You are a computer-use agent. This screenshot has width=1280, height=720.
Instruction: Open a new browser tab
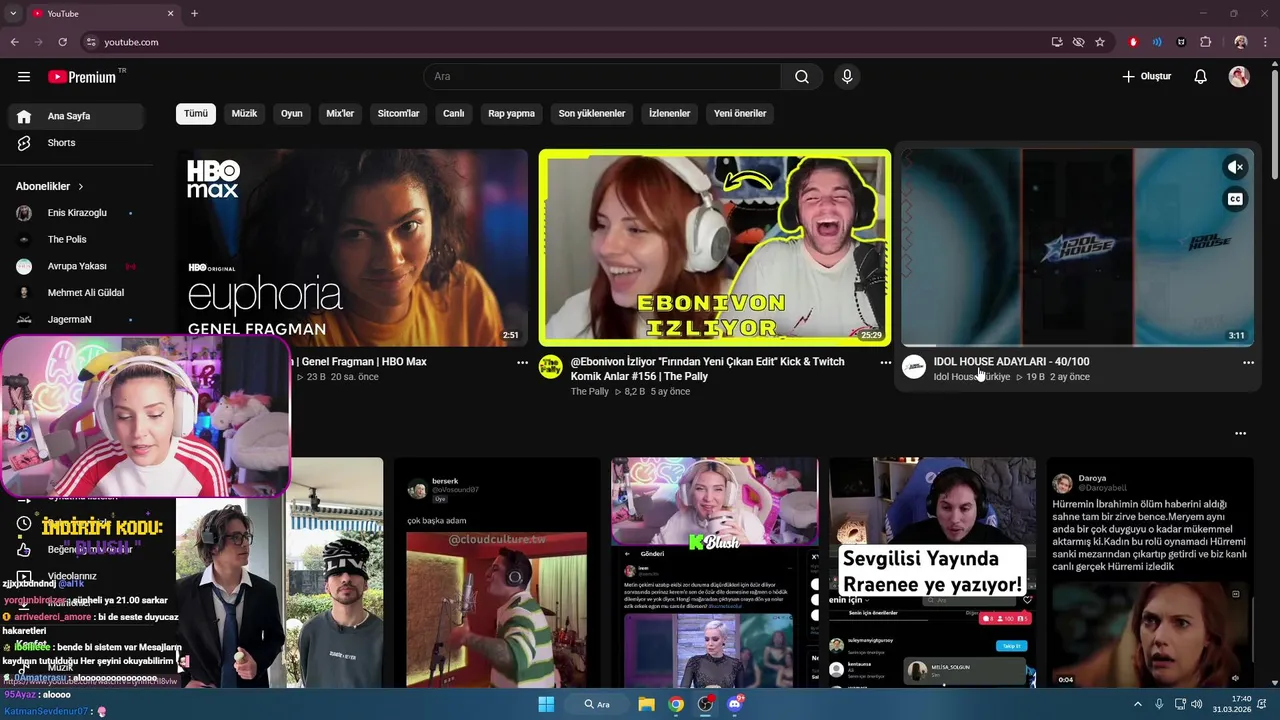tap(194, 13)
